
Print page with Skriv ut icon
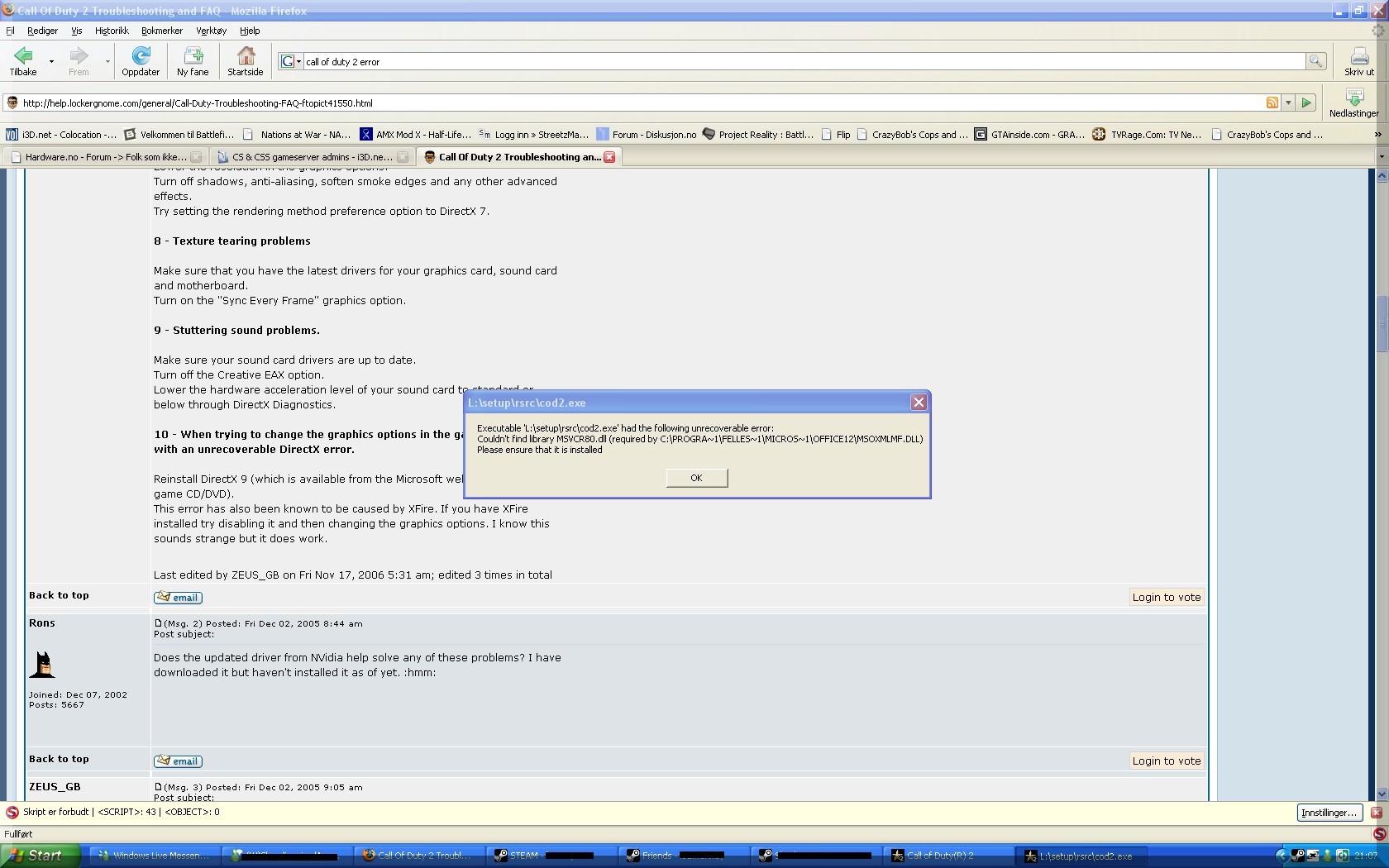tap(1359, 61)
